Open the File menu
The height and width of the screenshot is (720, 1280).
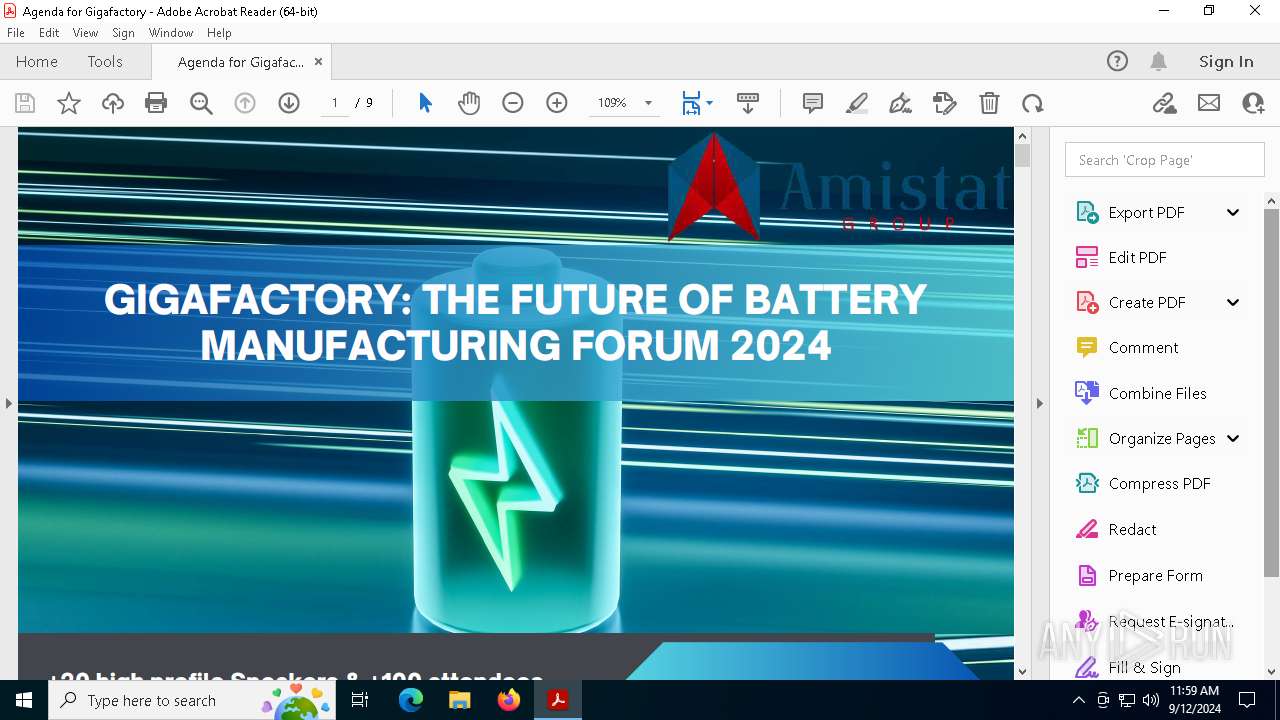point(16,33)
